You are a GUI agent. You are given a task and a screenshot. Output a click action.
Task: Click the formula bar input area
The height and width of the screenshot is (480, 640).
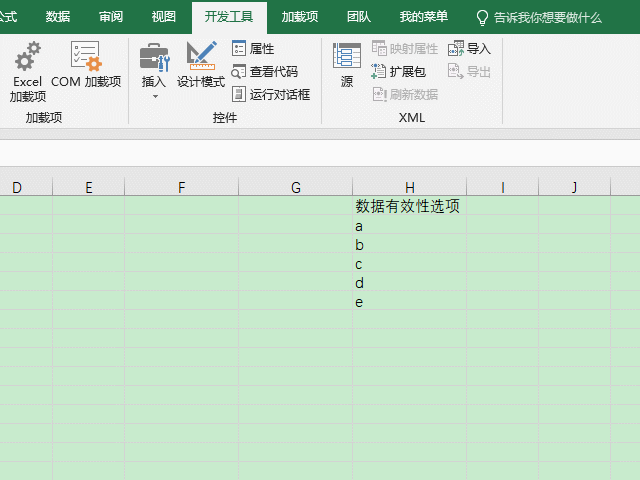(320, 153)
